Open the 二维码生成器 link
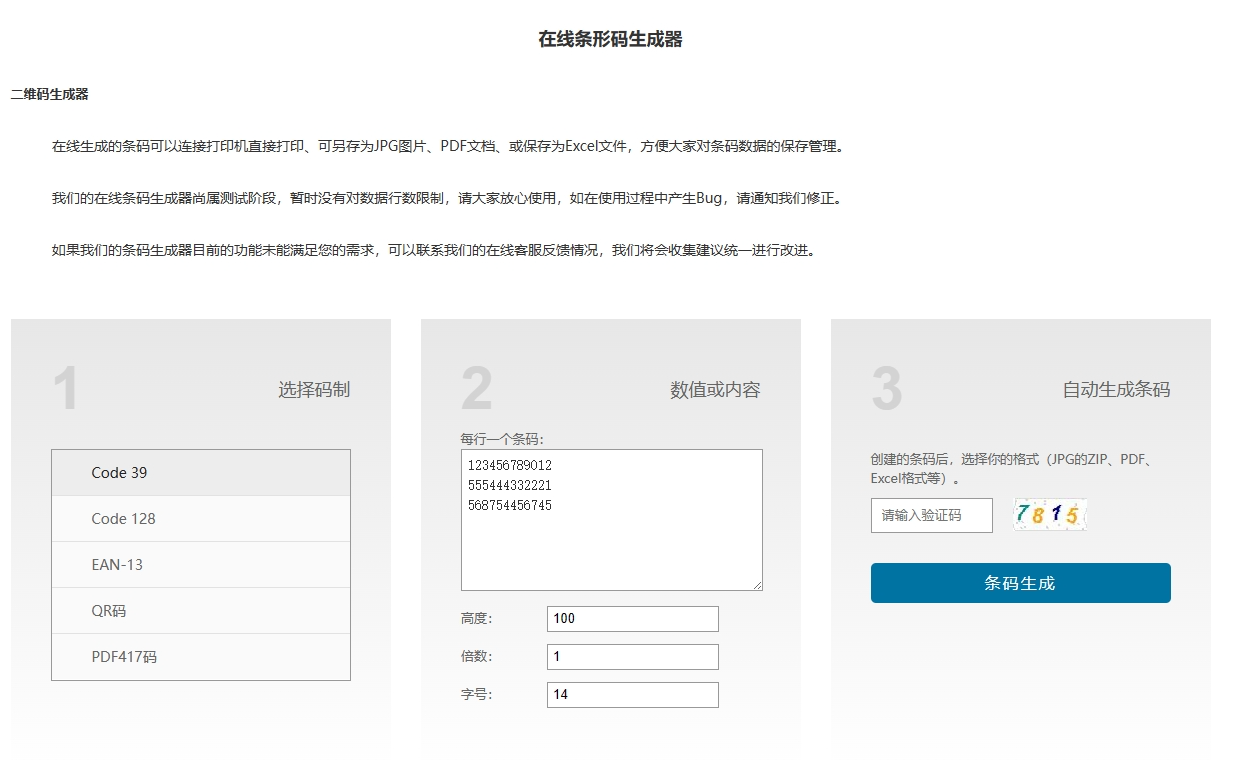1235x760 pixels. pyautogui.click(x=50, y=94)
